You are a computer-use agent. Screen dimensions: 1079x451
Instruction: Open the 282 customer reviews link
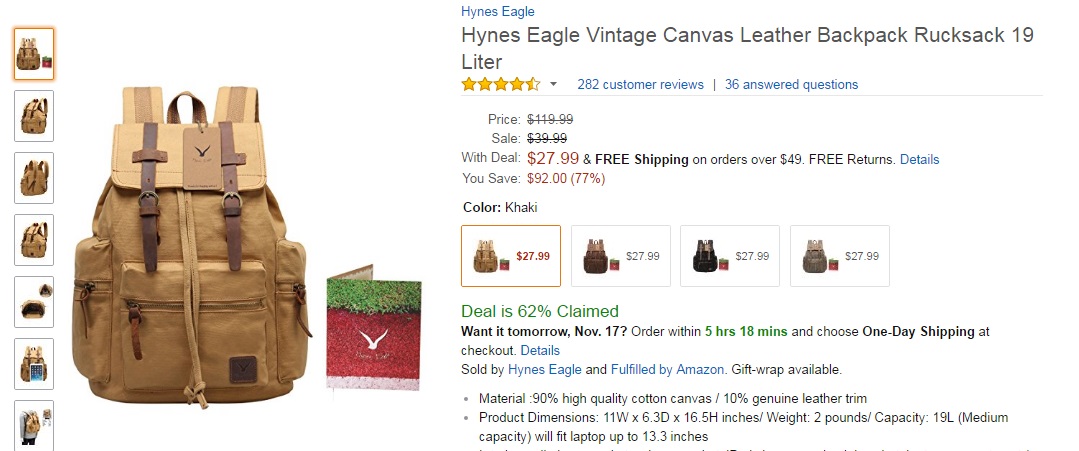click(640, 85)
